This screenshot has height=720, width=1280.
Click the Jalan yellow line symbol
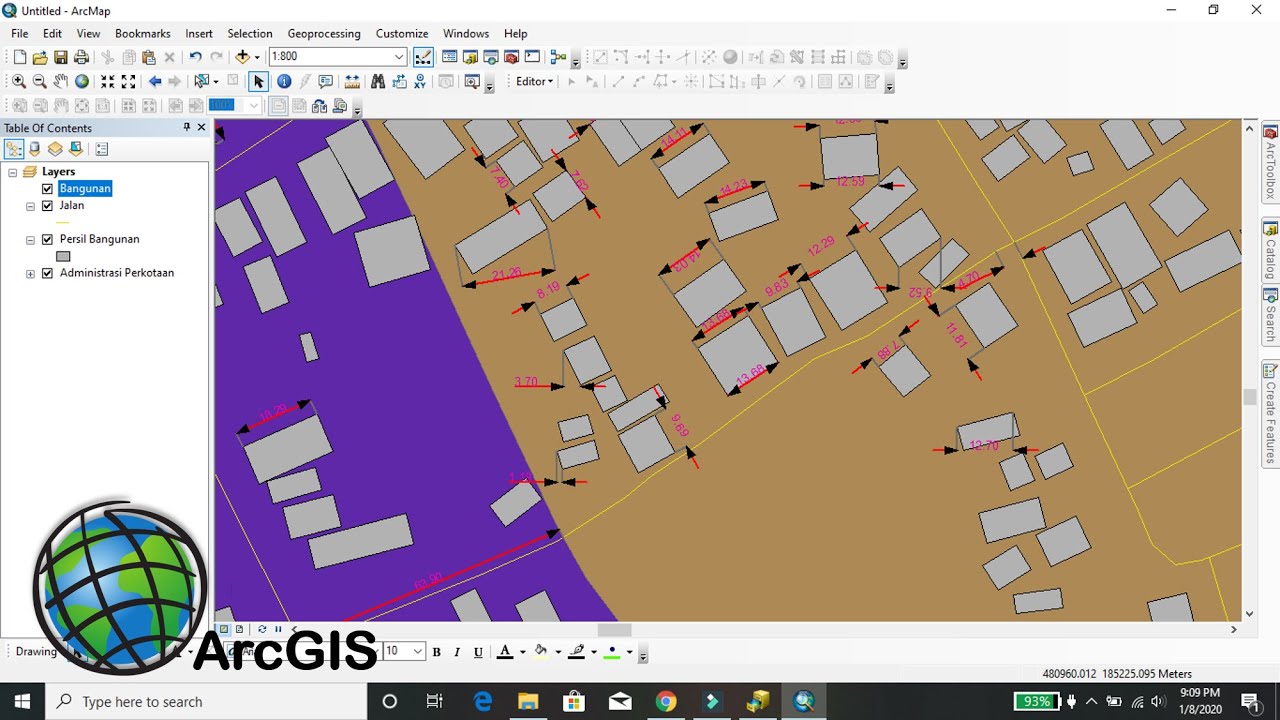[63, 222]
